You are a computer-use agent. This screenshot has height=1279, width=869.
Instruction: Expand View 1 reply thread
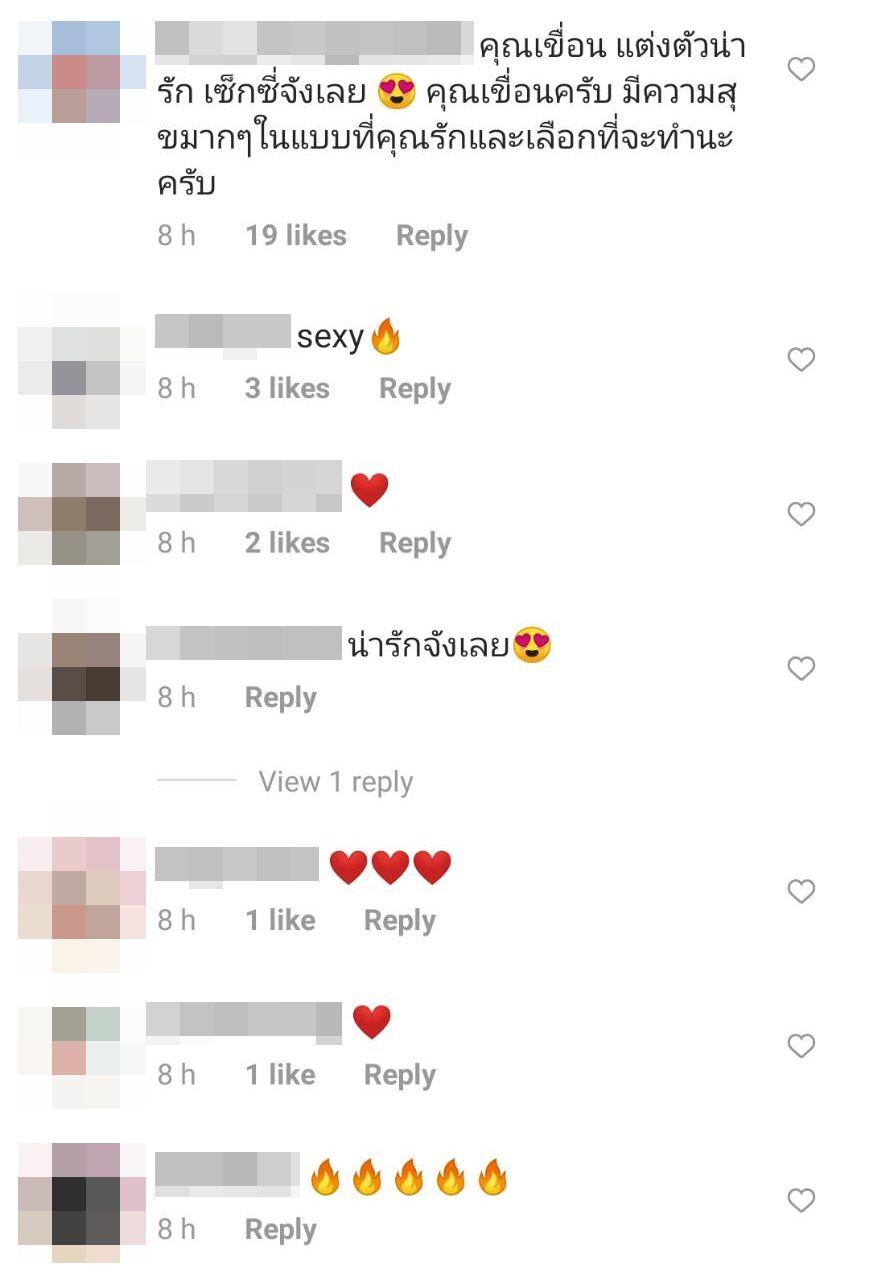[x=336, y=782]
